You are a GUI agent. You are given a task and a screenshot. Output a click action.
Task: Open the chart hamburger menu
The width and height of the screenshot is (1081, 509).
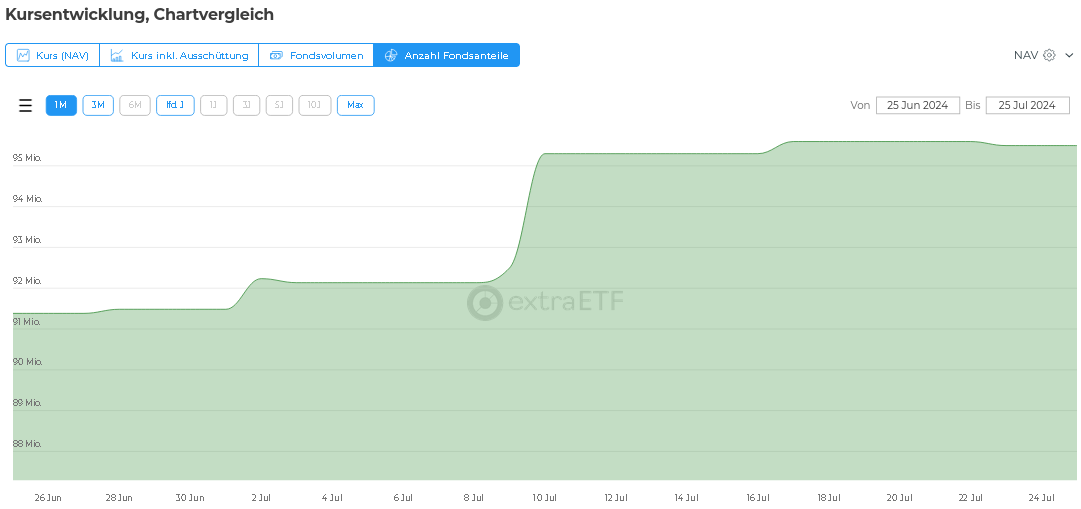coord(26,105)
